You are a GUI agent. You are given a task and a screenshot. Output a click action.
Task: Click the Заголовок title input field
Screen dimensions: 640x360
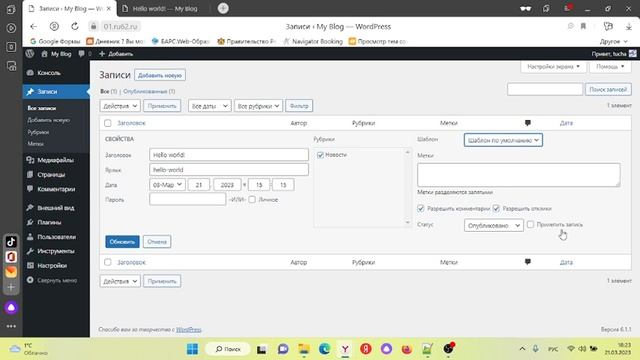coord(229,155)
